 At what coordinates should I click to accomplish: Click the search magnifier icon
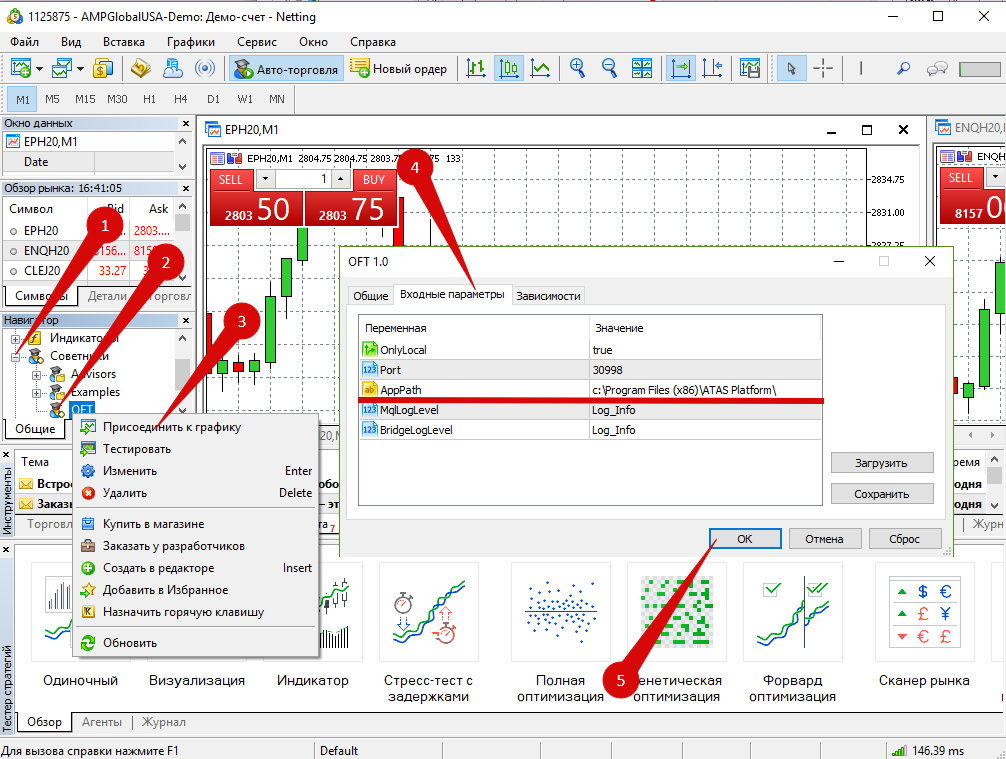903,68
